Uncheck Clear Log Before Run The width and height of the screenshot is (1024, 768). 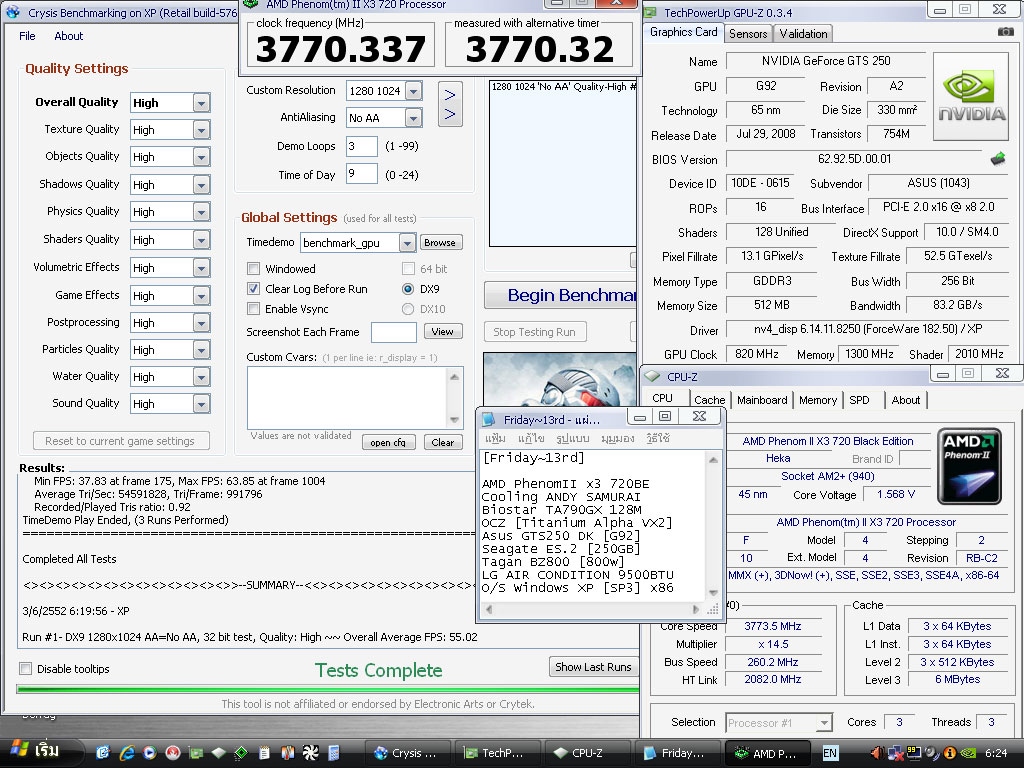tap(254, 289)
